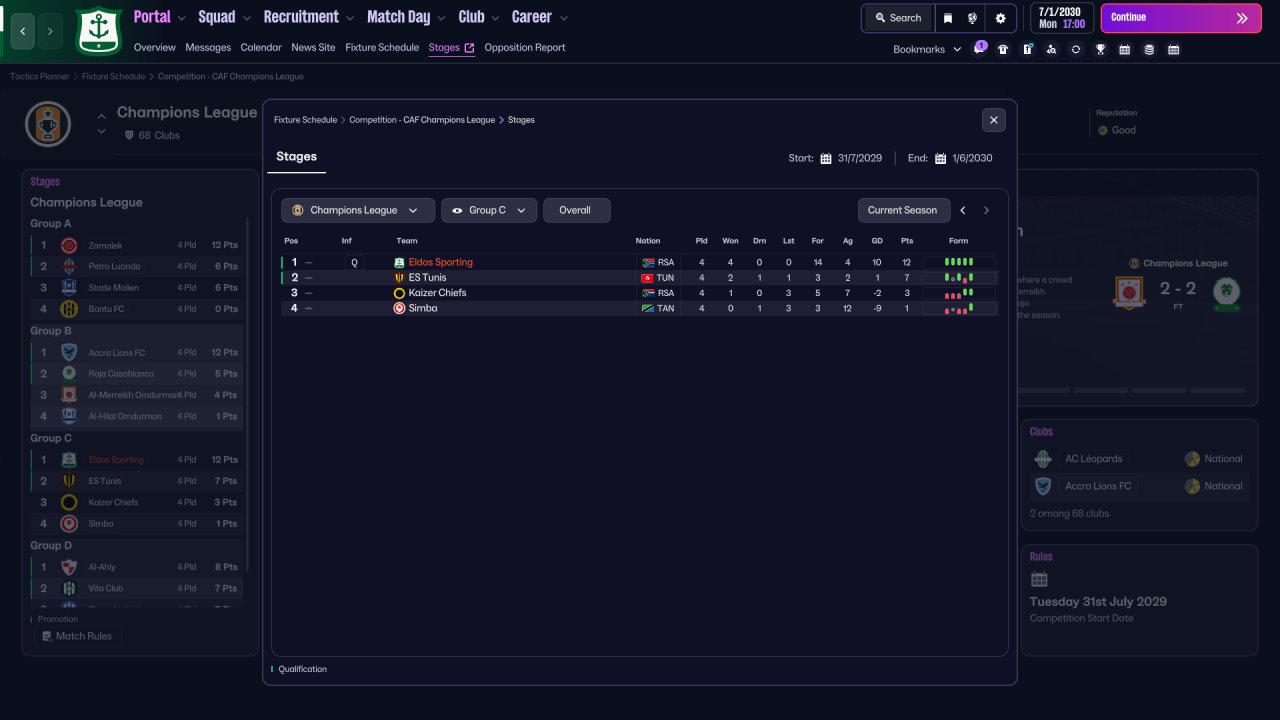Click the Start date calendar icon
This screenshot has width=1280, height=720.
(x=826, y=158)
